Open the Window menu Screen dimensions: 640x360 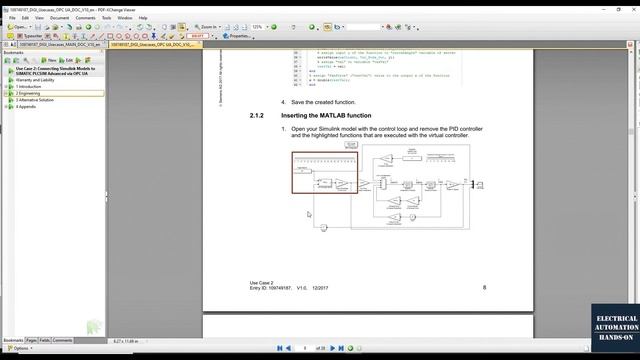coord(125,18)
